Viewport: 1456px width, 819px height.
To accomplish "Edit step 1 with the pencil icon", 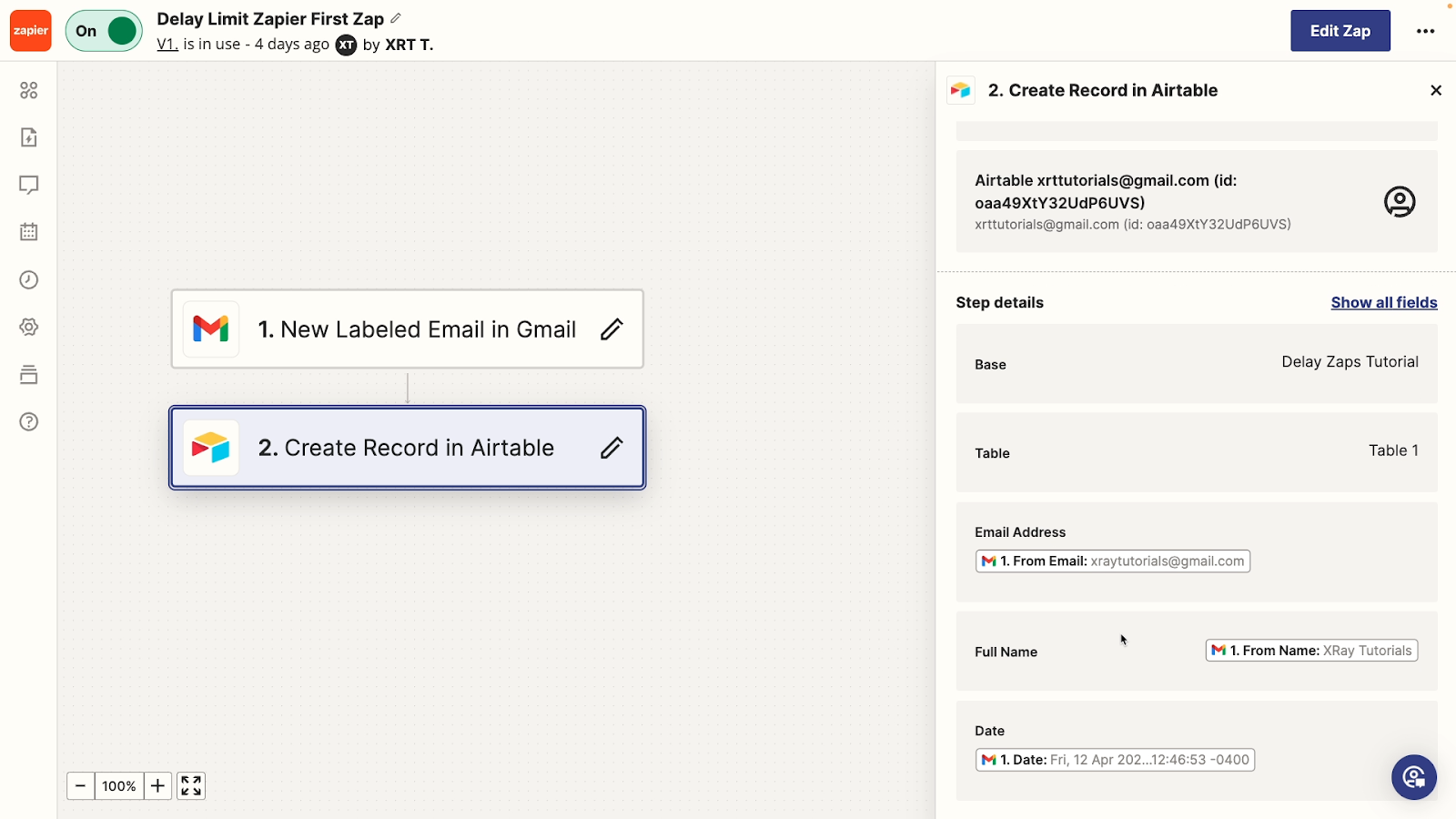I will pos(612,329).
